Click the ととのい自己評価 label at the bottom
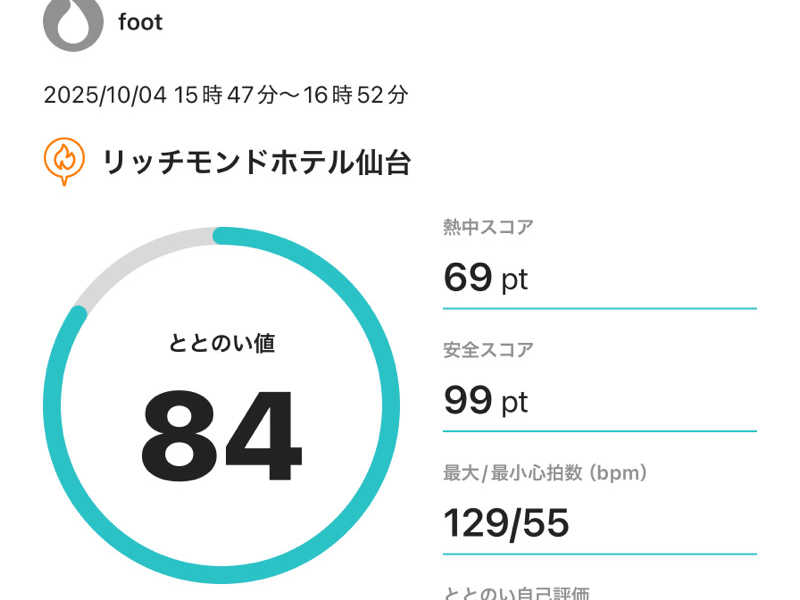 [x=523, y=591]
